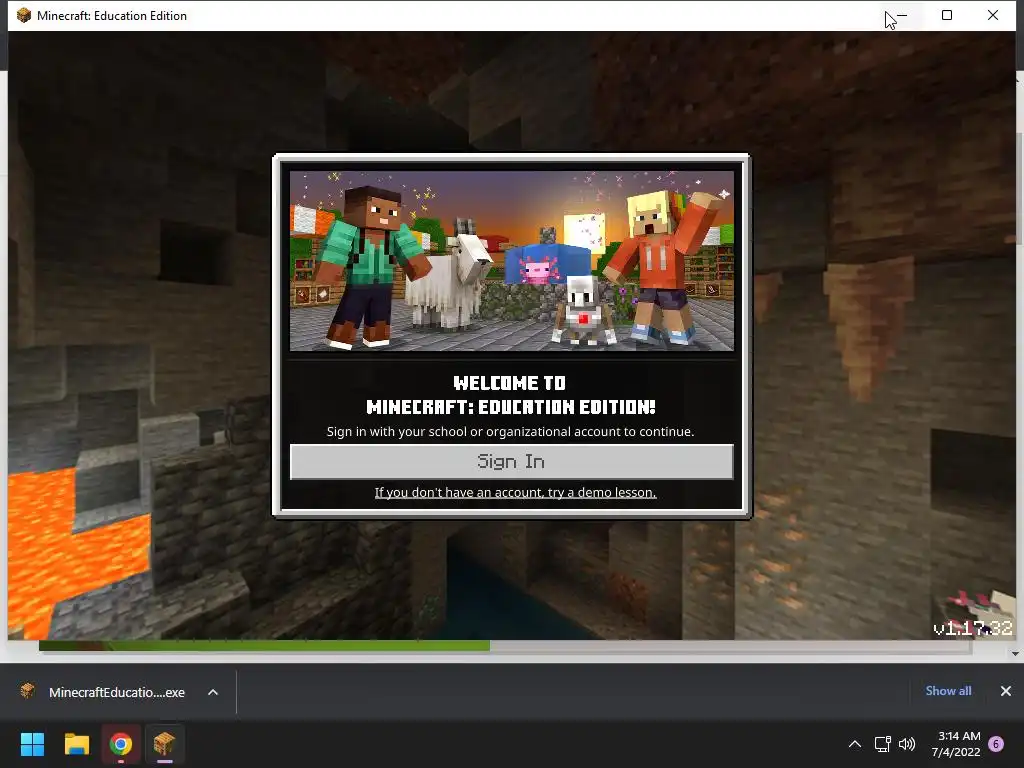
Task: Click the Minecraft welcome banner image
Action: [x=512, y=261]
